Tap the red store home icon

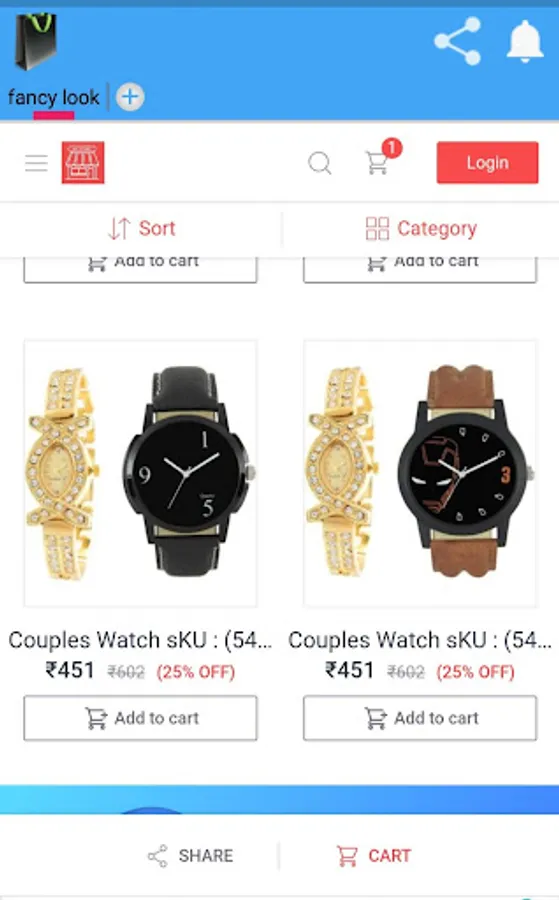(x=83, y=162)
